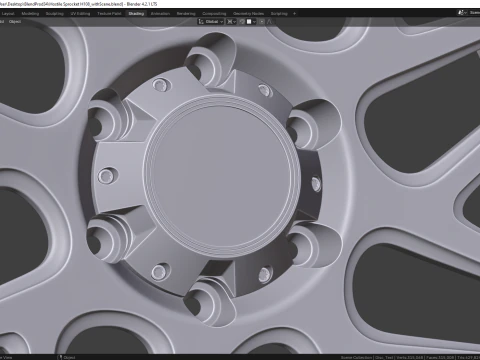Switch to the Layout workspace tab
The image size is (480, 360).
8,14
